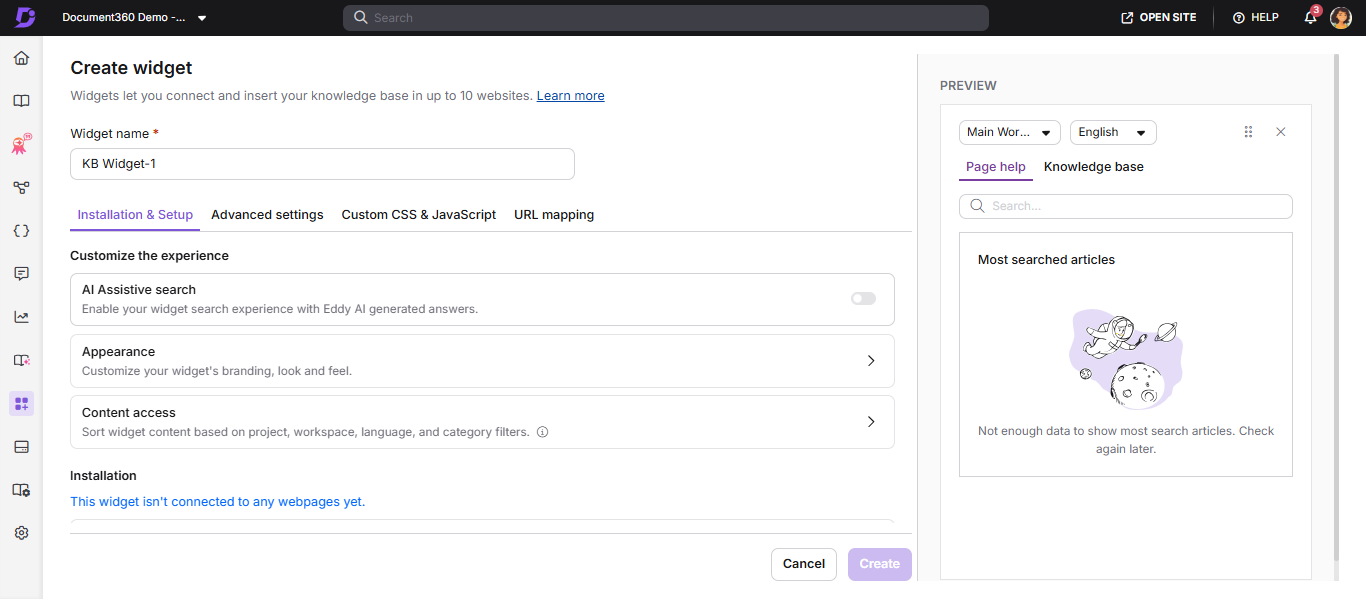Click the HELP text button
The height and width of the screenshot is (599, 1366).
coord(1265,18)
